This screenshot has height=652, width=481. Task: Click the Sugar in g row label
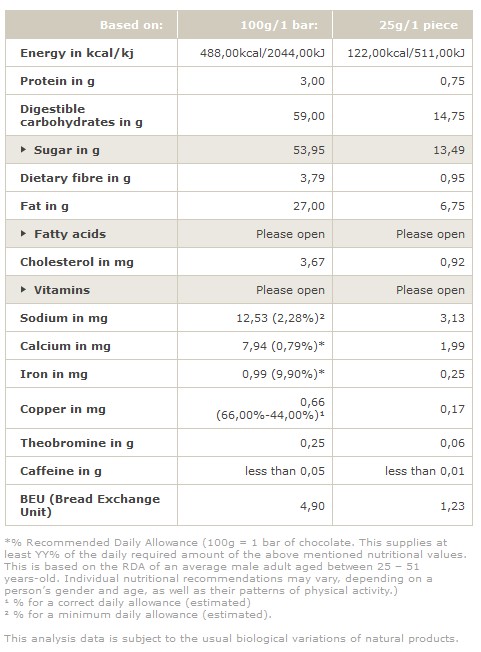click(x=67, y=150)
